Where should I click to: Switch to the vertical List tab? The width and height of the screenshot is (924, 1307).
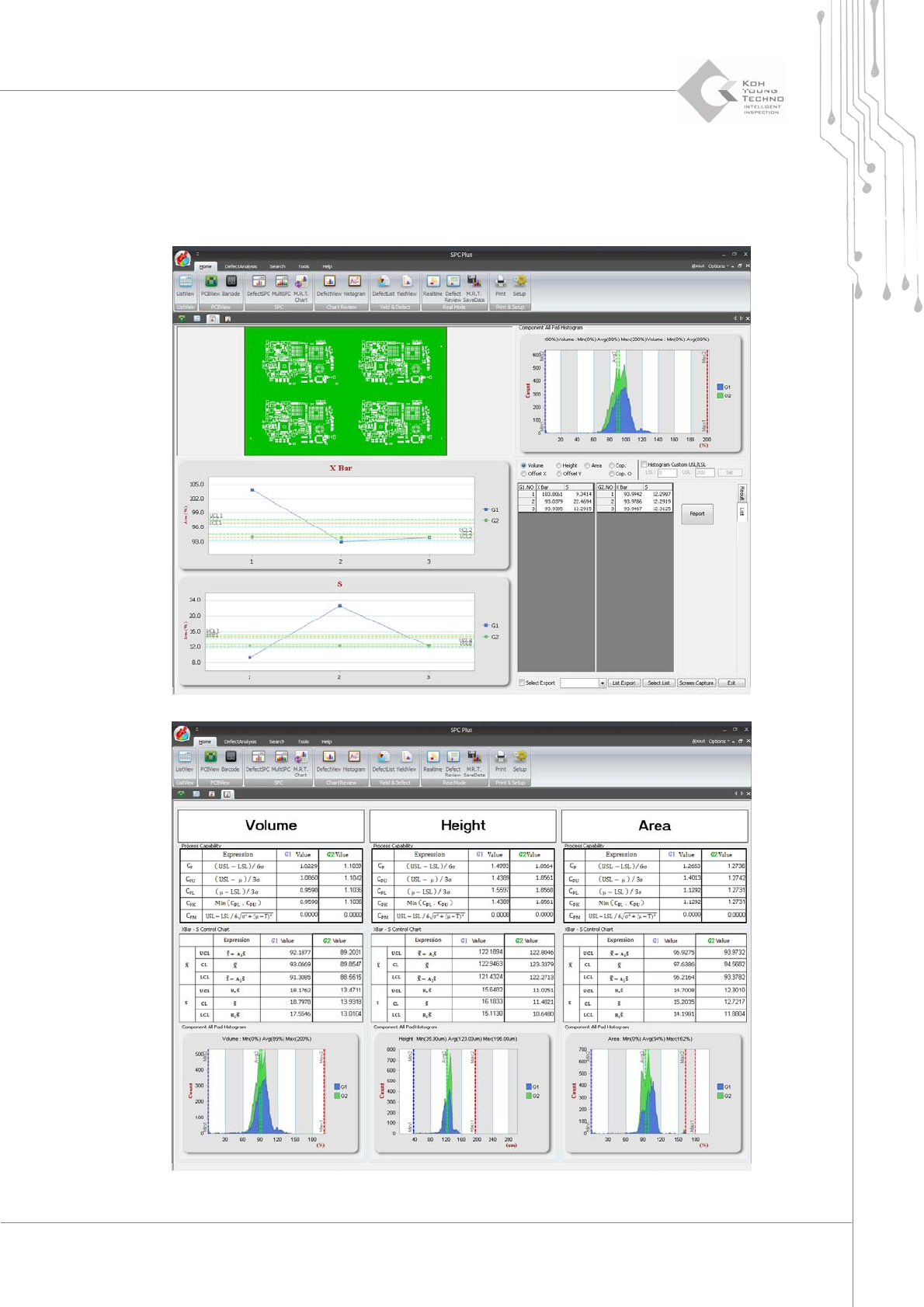pyautogui.click(x=742, y=512)
